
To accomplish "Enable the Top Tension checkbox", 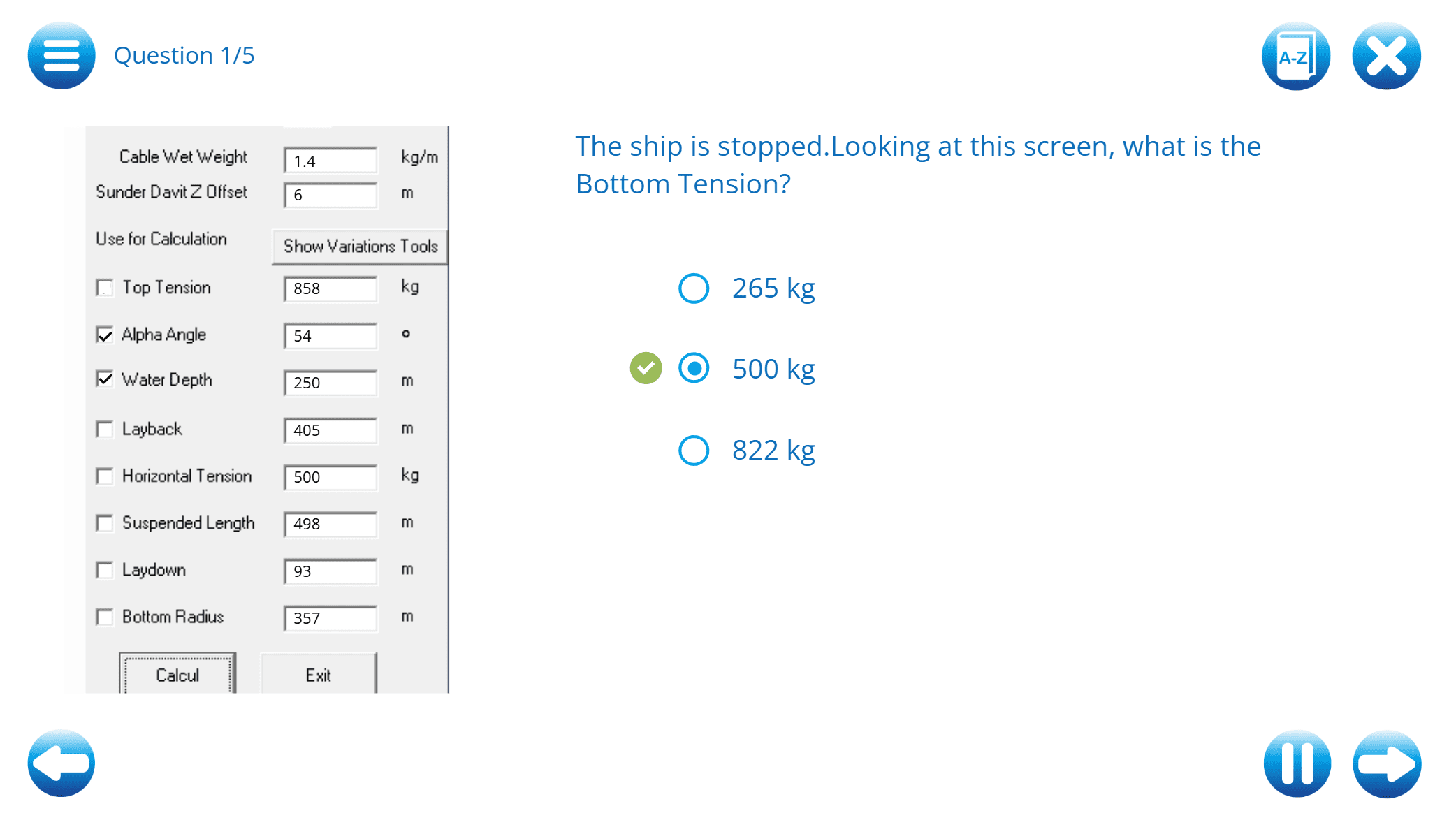I will (105, 288).
